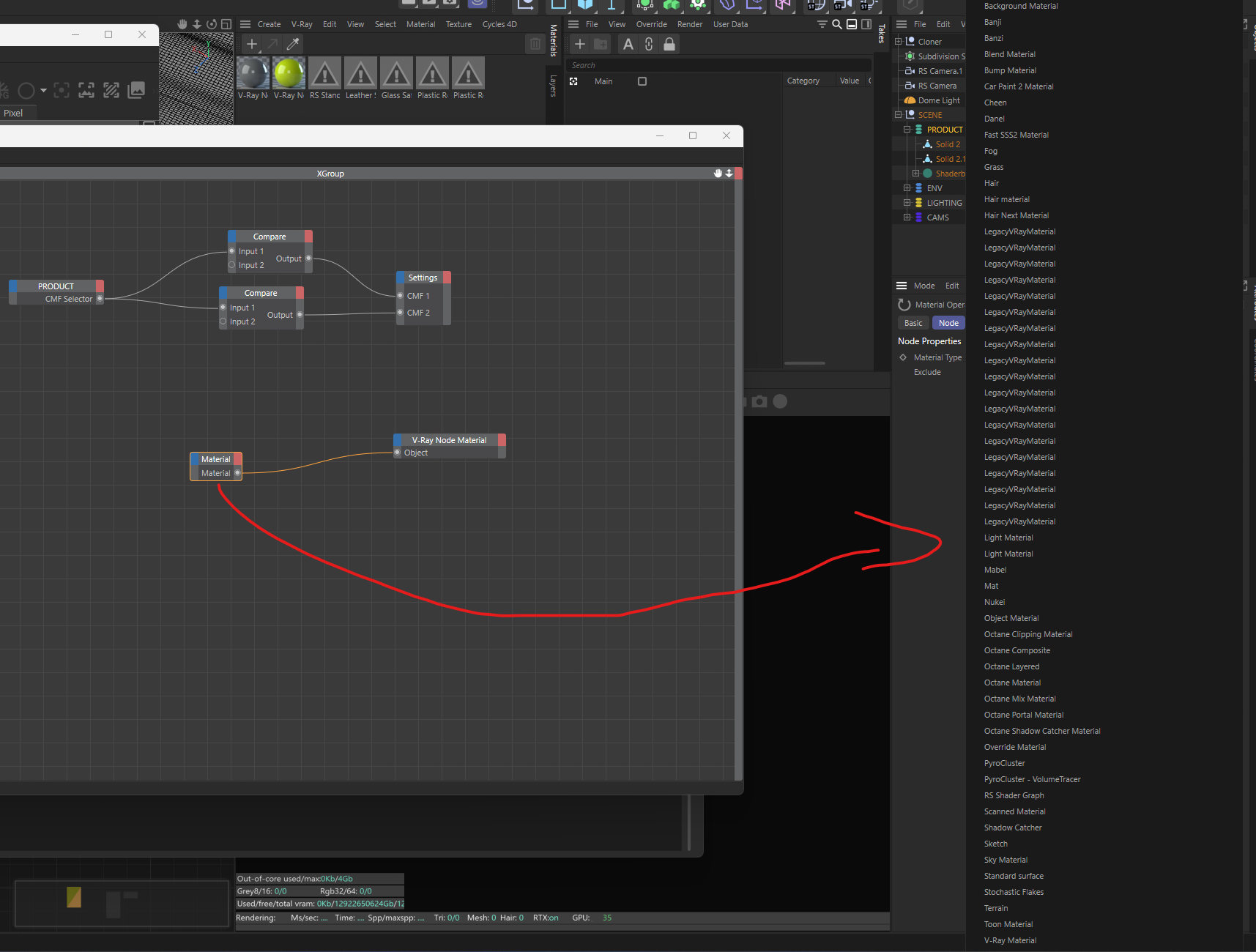Click the Subdivision Surface object icon
This screenshot has width=1256, height=952.
click(910, 56)
